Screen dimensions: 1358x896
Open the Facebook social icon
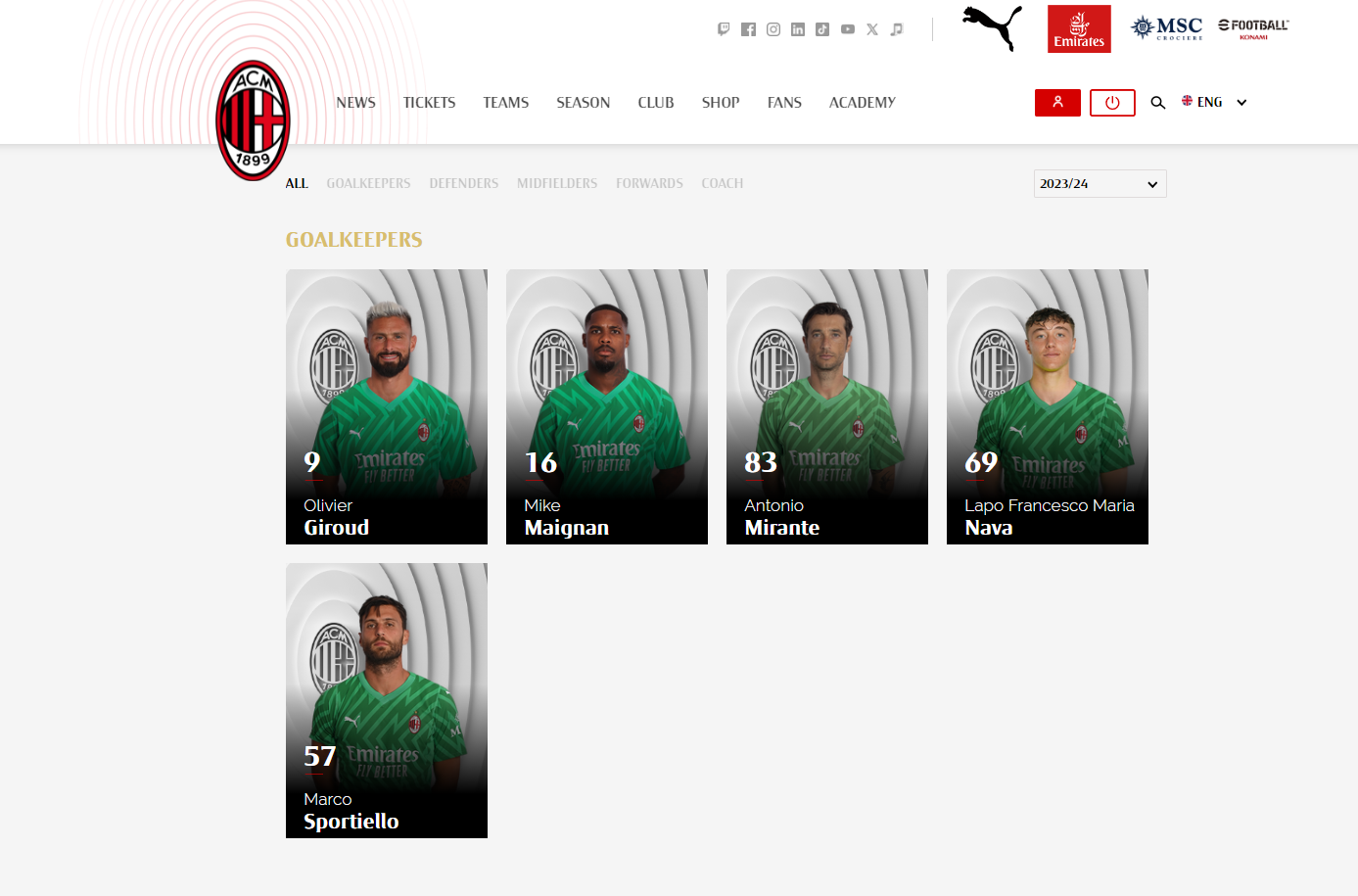pos(748,29)
